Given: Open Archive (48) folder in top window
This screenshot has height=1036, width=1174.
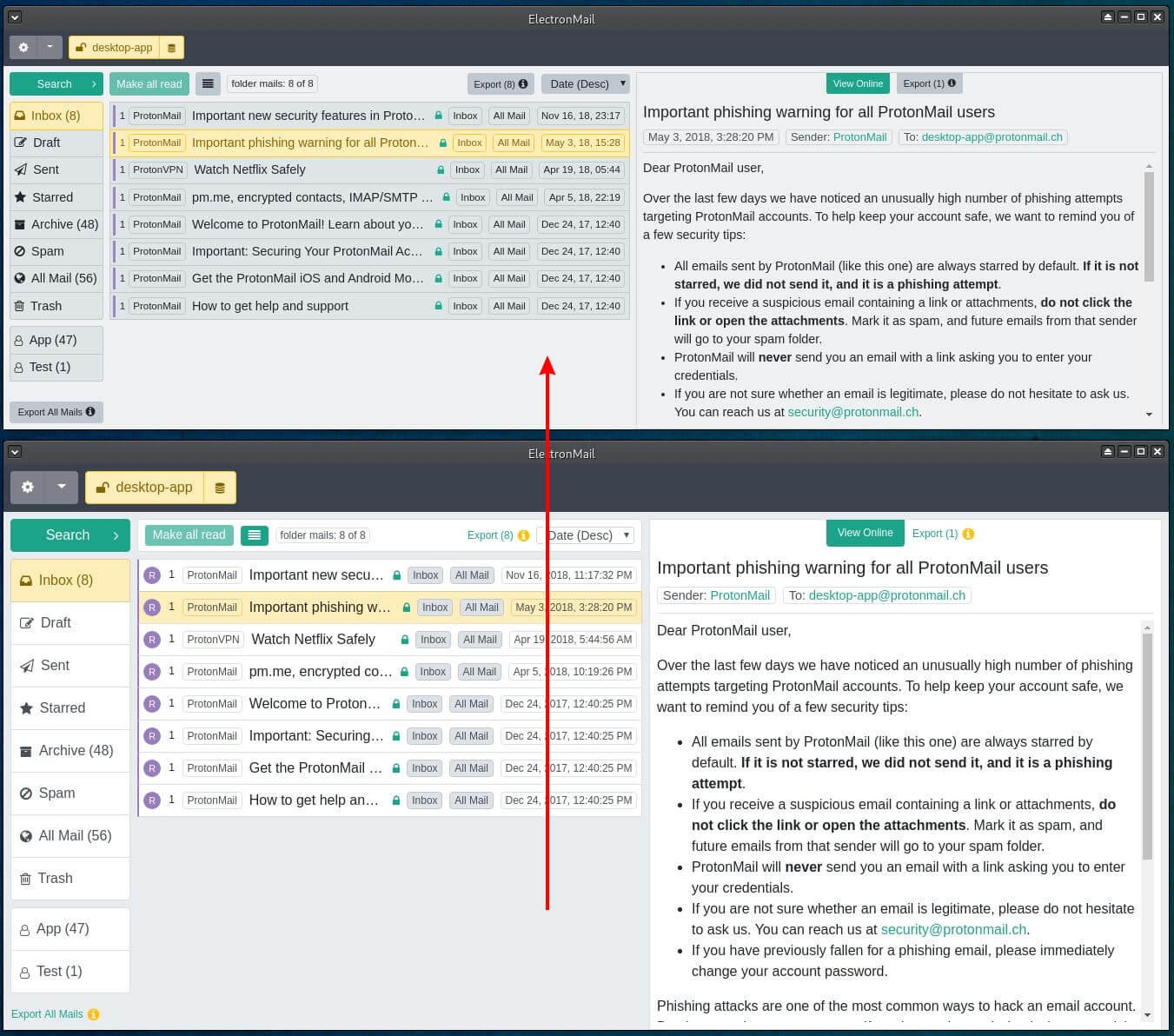Looking at the screenshot, I should click(56, 224).
